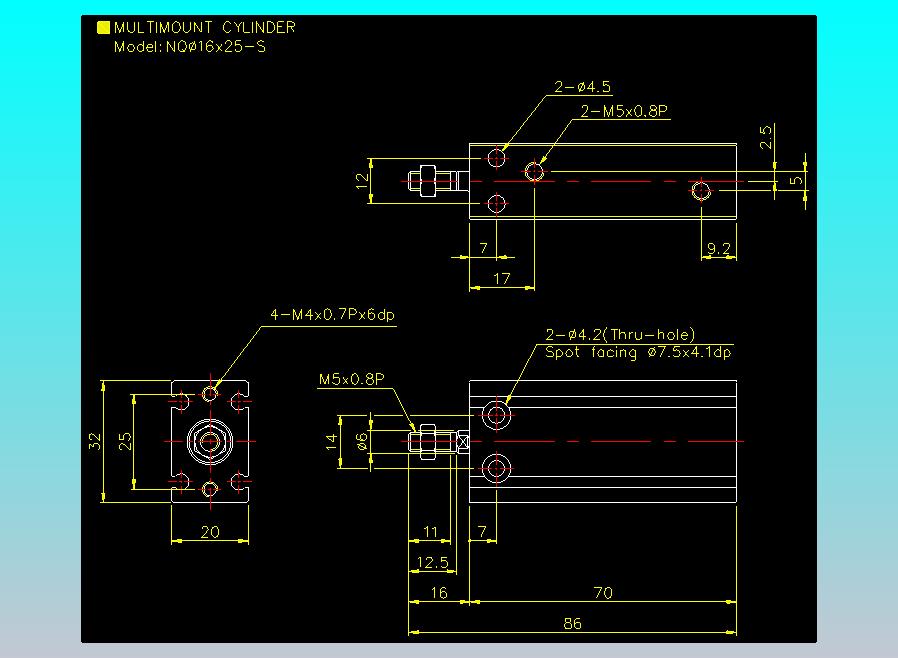This screenshot has height=658, width=898.
Task: Click the 25 hole spacing dimension
Action: (x=125, y=442)
